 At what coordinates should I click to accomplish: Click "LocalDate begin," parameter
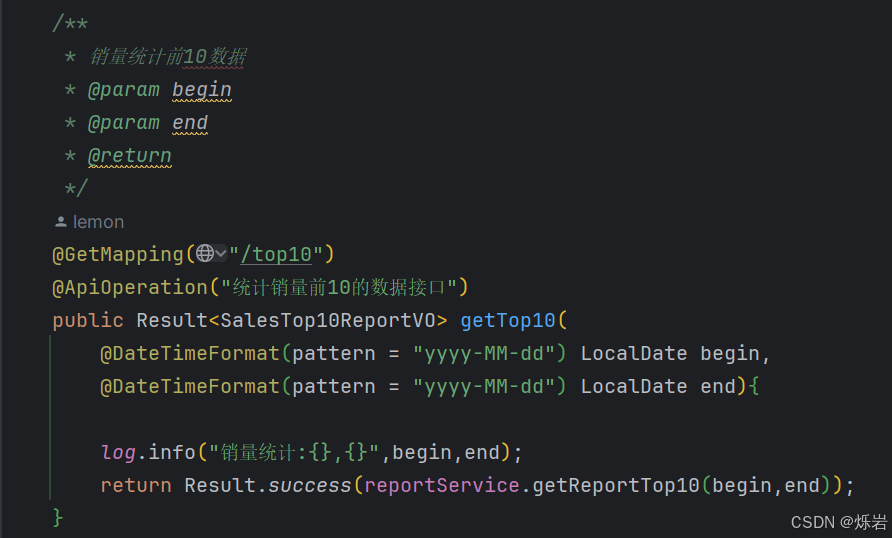point(675,353)
